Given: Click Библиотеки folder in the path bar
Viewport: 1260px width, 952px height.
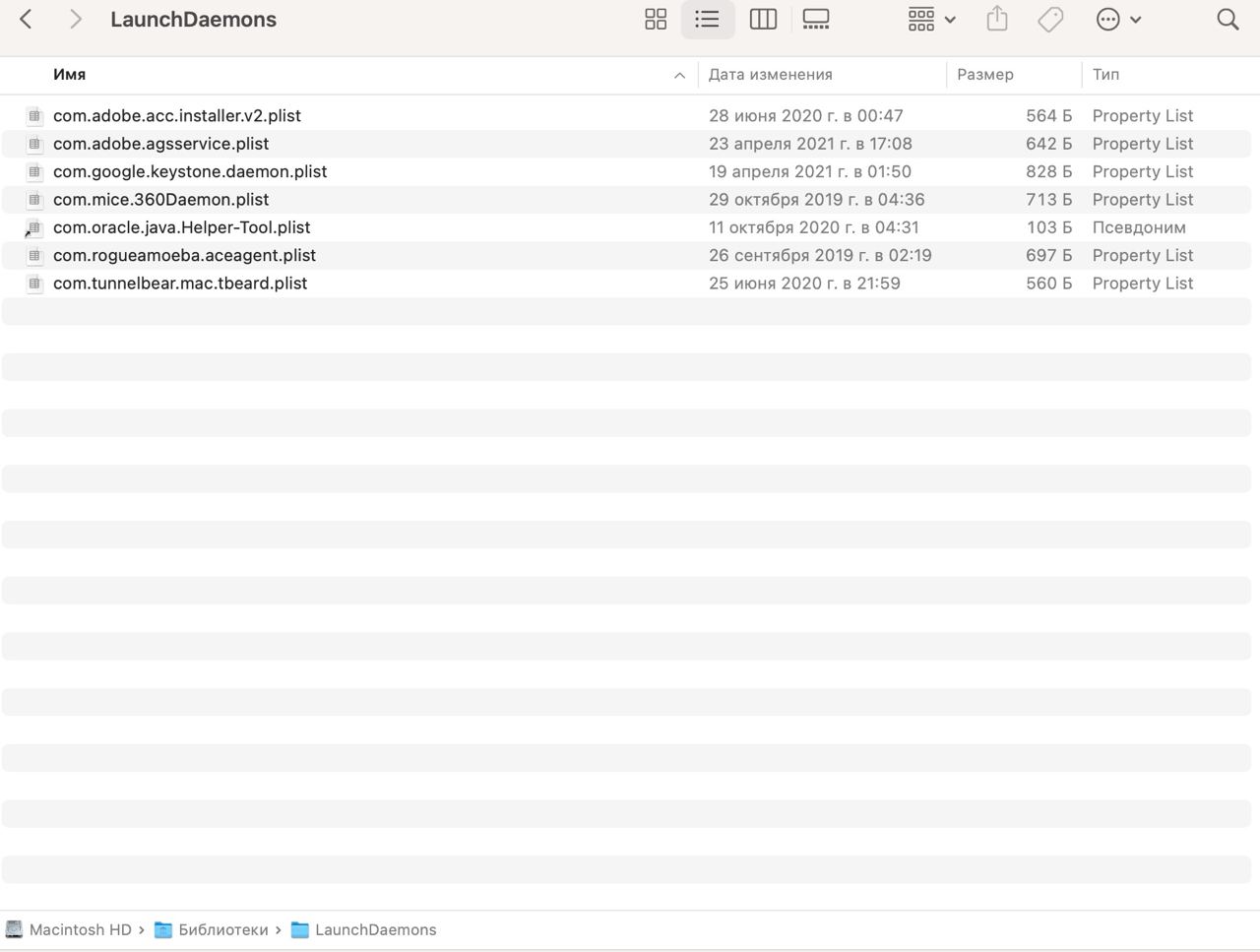Looking at the screenshot, I should click(x=223, y=929).
